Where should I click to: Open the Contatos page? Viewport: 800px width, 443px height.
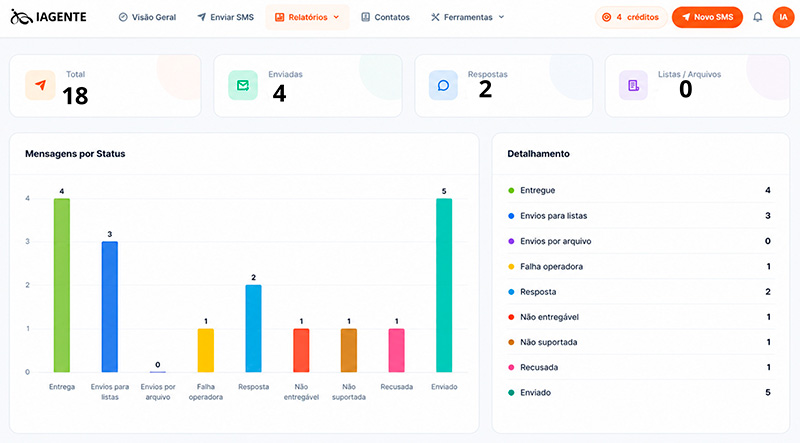pos(385,17)
